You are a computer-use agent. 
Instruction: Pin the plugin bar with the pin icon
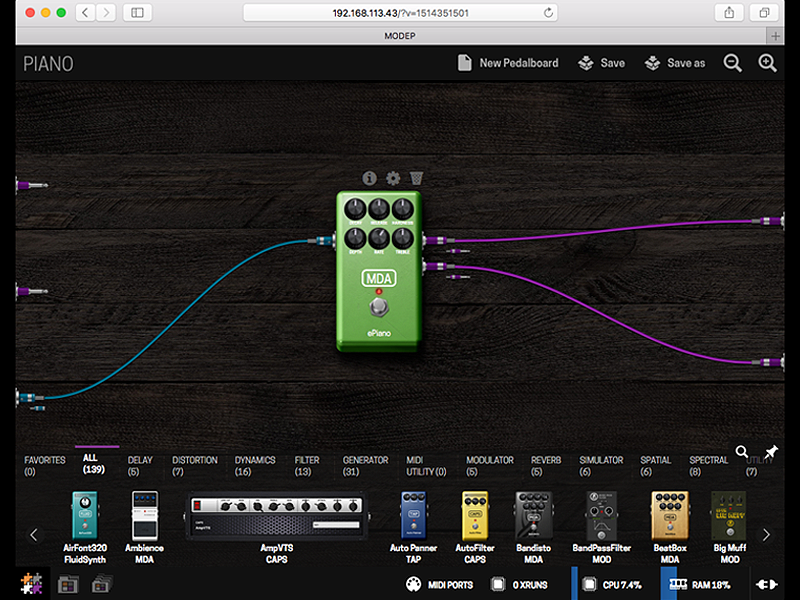770,452
